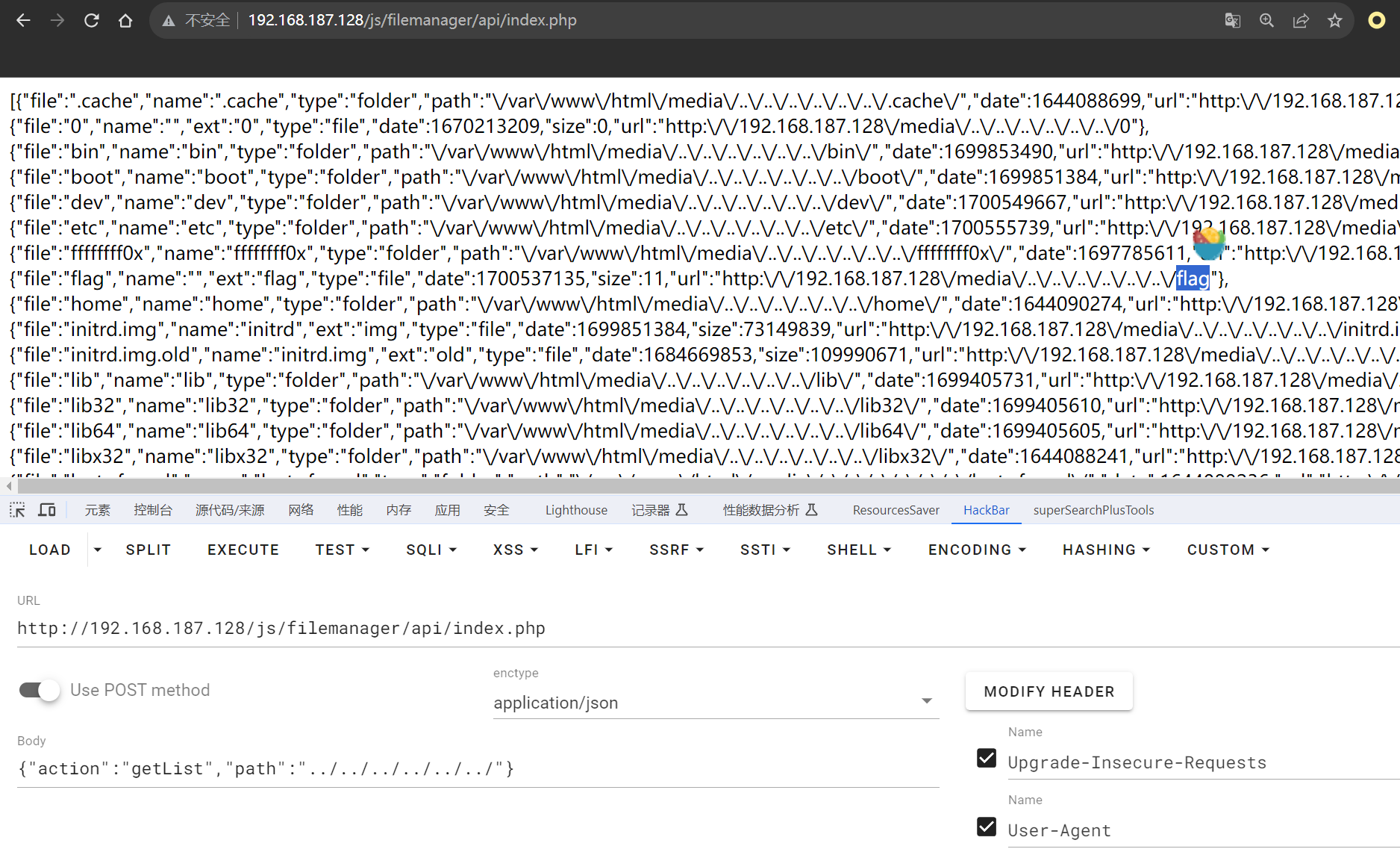Reload the page with the refresh icon

tap(92, 20)
